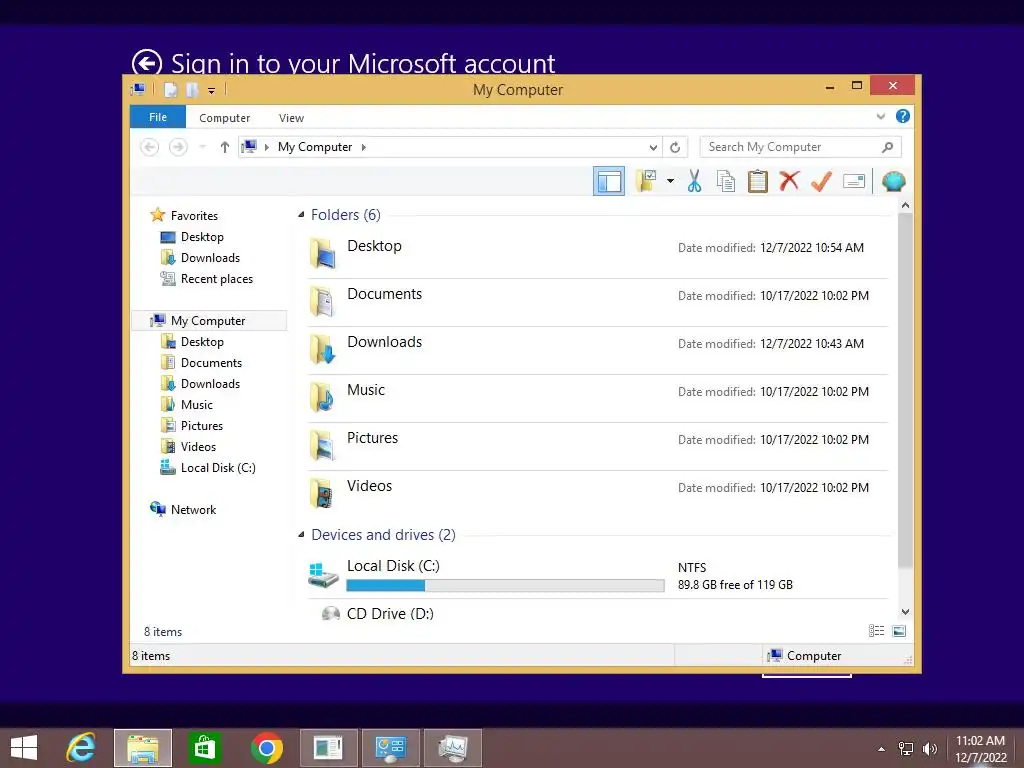Click the blue shell icon in toolbar
This screenshot has width=1024, height=768.
(893, 181)
